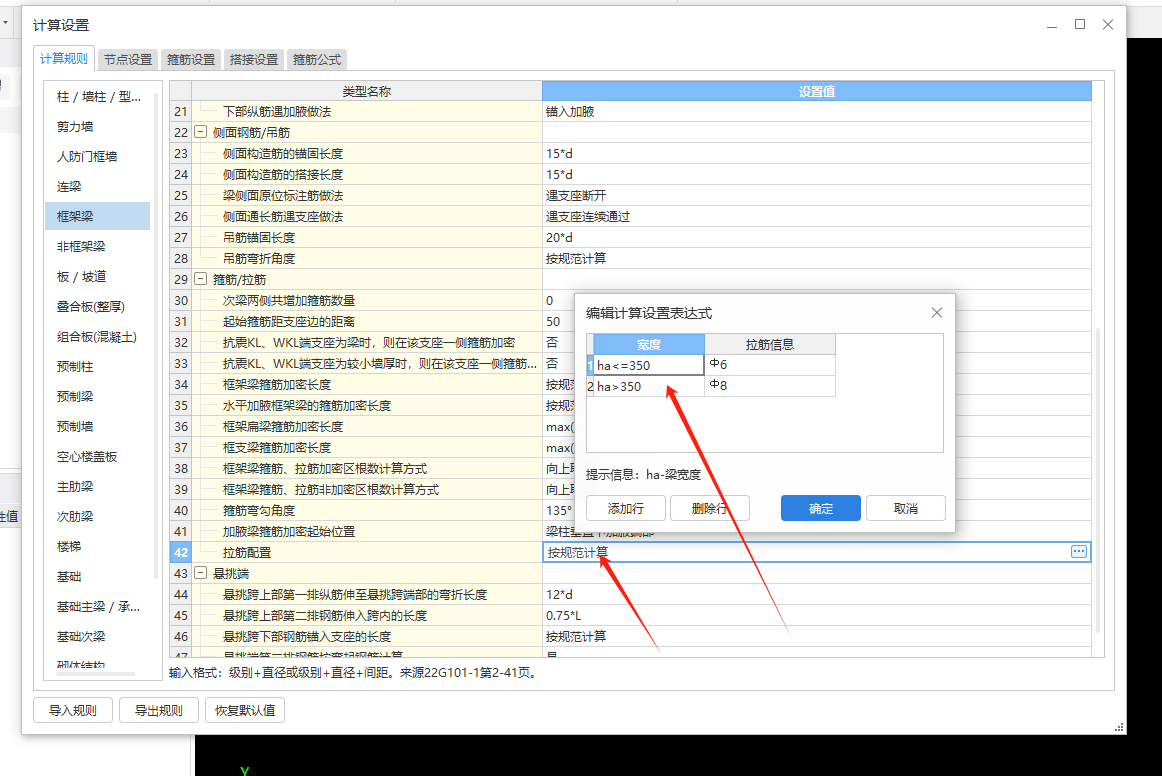Click the 恢复默认值 button

(x=245, y=710)
